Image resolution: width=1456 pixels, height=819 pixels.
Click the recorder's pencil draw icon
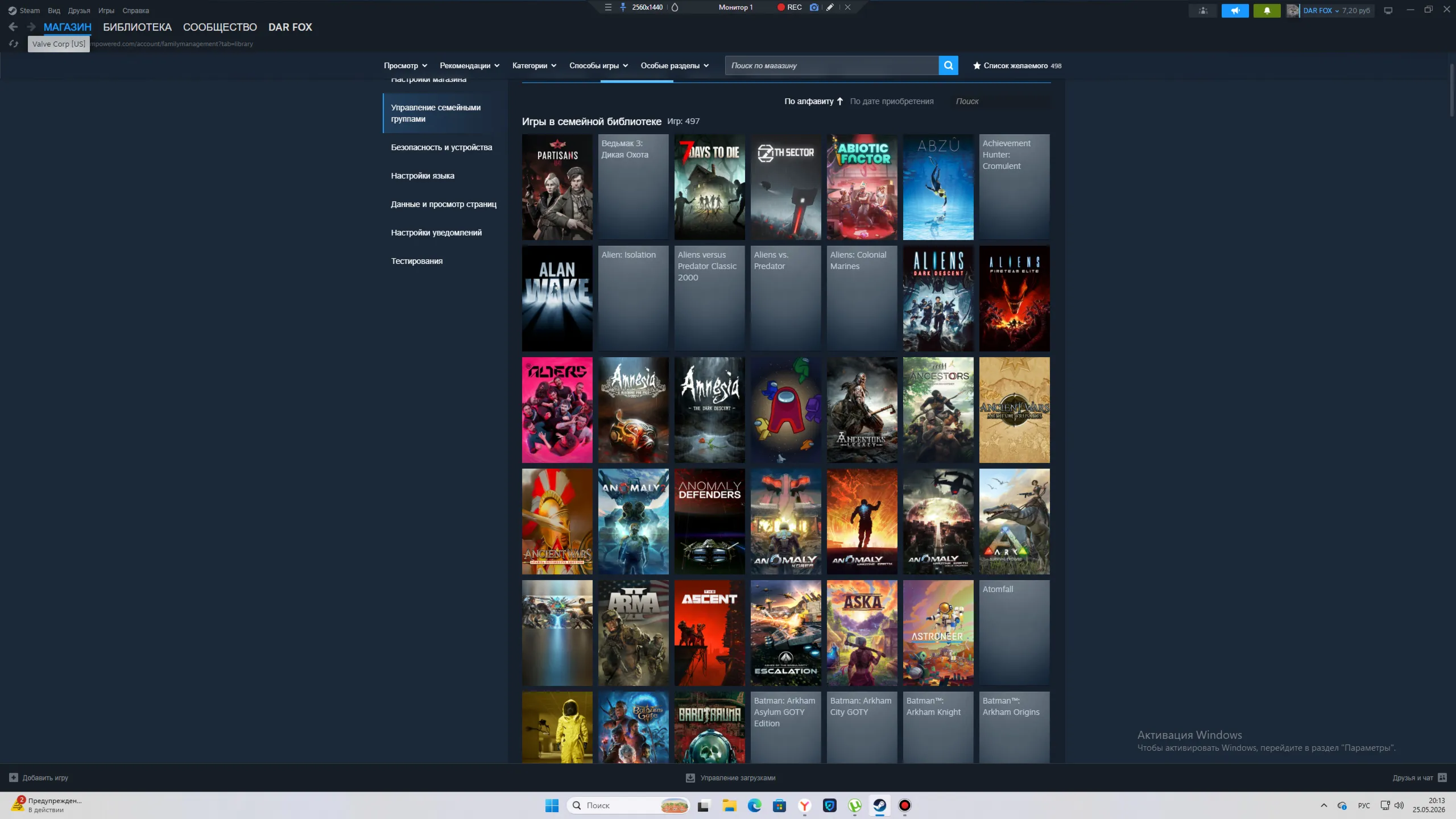830,7
